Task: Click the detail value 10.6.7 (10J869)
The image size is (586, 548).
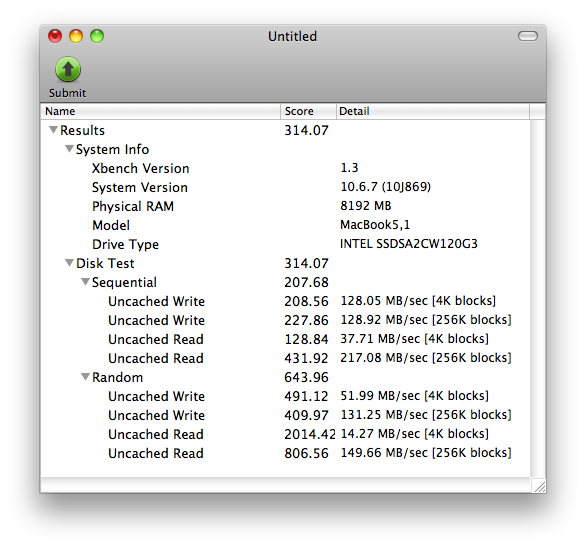Action: coord(386,187)
